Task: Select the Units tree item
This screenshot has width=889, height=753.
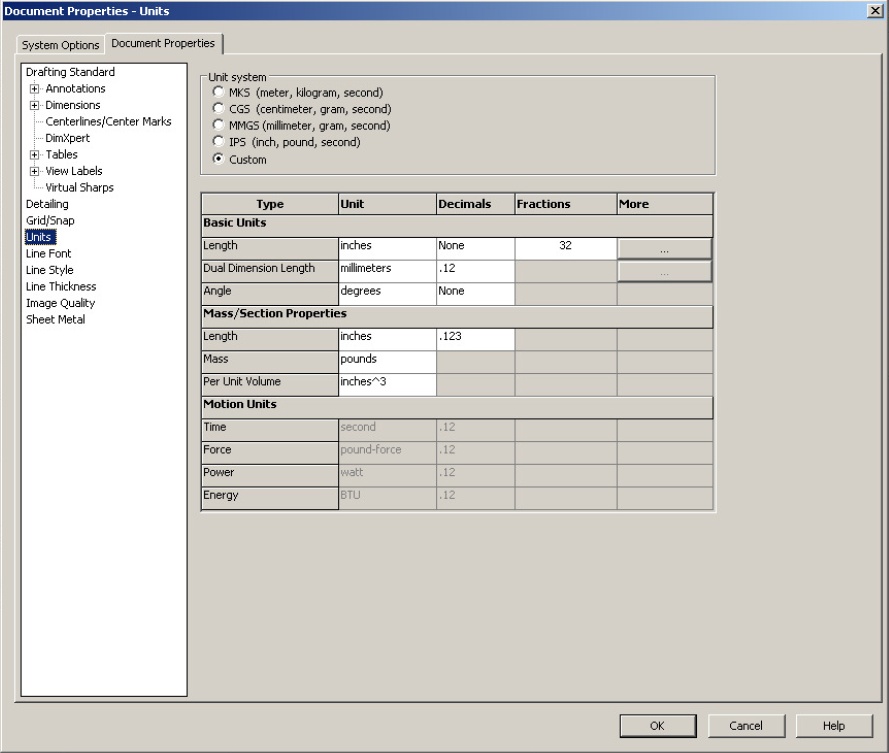Action: (40, 237)
